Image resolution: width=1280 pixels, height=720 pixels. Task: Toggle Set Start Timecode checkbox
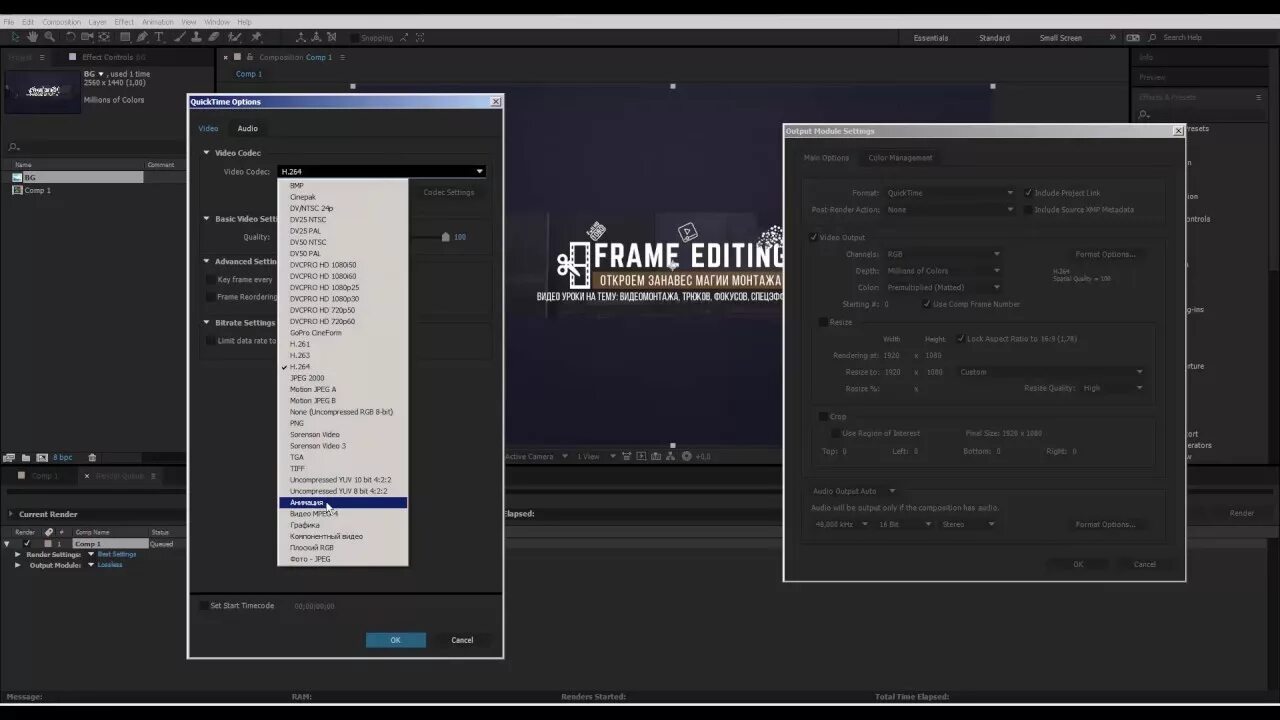(x=203, y=606)
